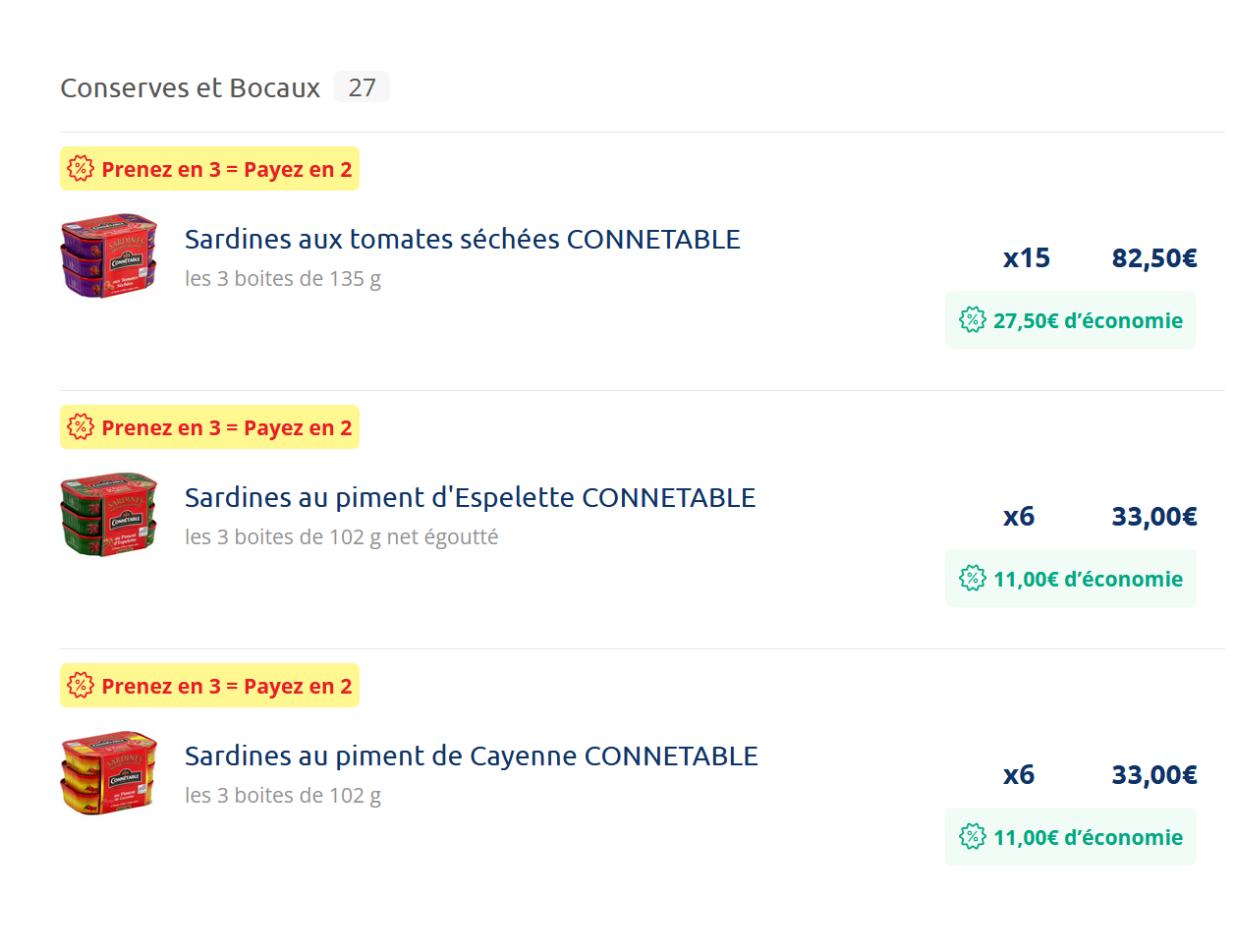Click the x6 quantity for Cayenne sardines
1235x952 pixels.
click(1019, 775)
